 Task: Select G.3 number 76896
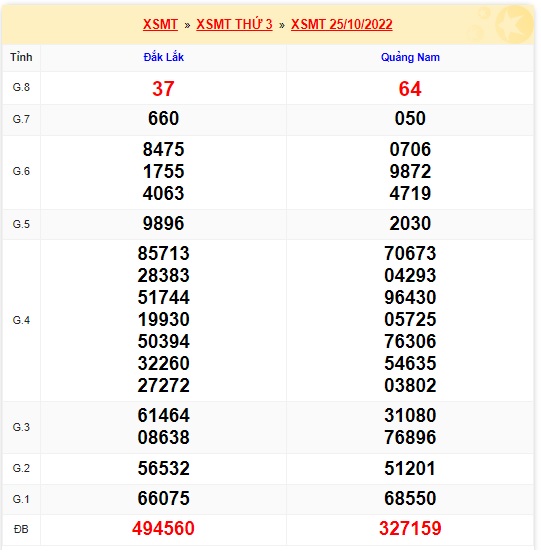click(410, 438)
